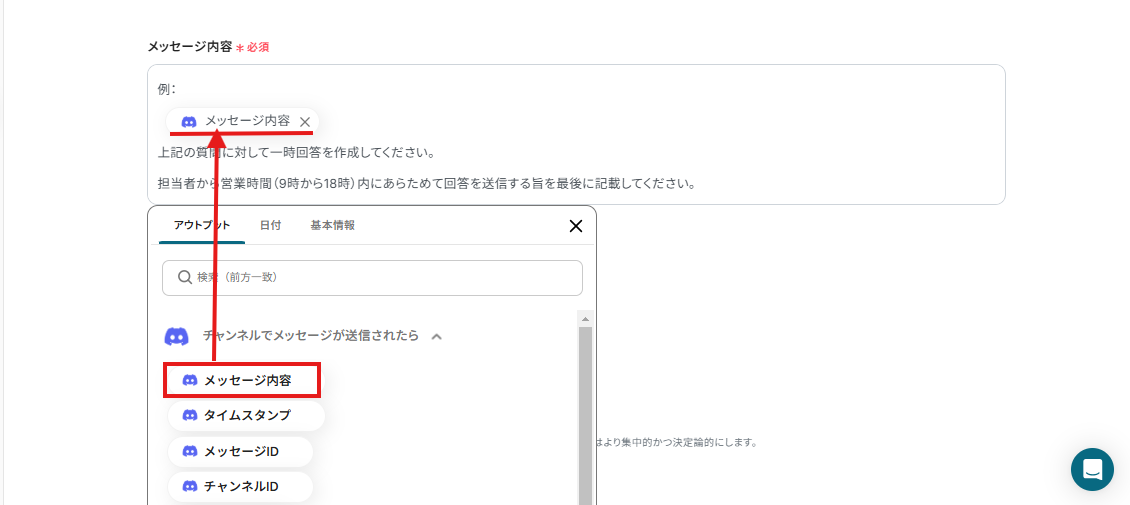Select the メッセージ内容 output item
Screen dimensions: 1130x505
pyautogui.click(x=242, y=380)
